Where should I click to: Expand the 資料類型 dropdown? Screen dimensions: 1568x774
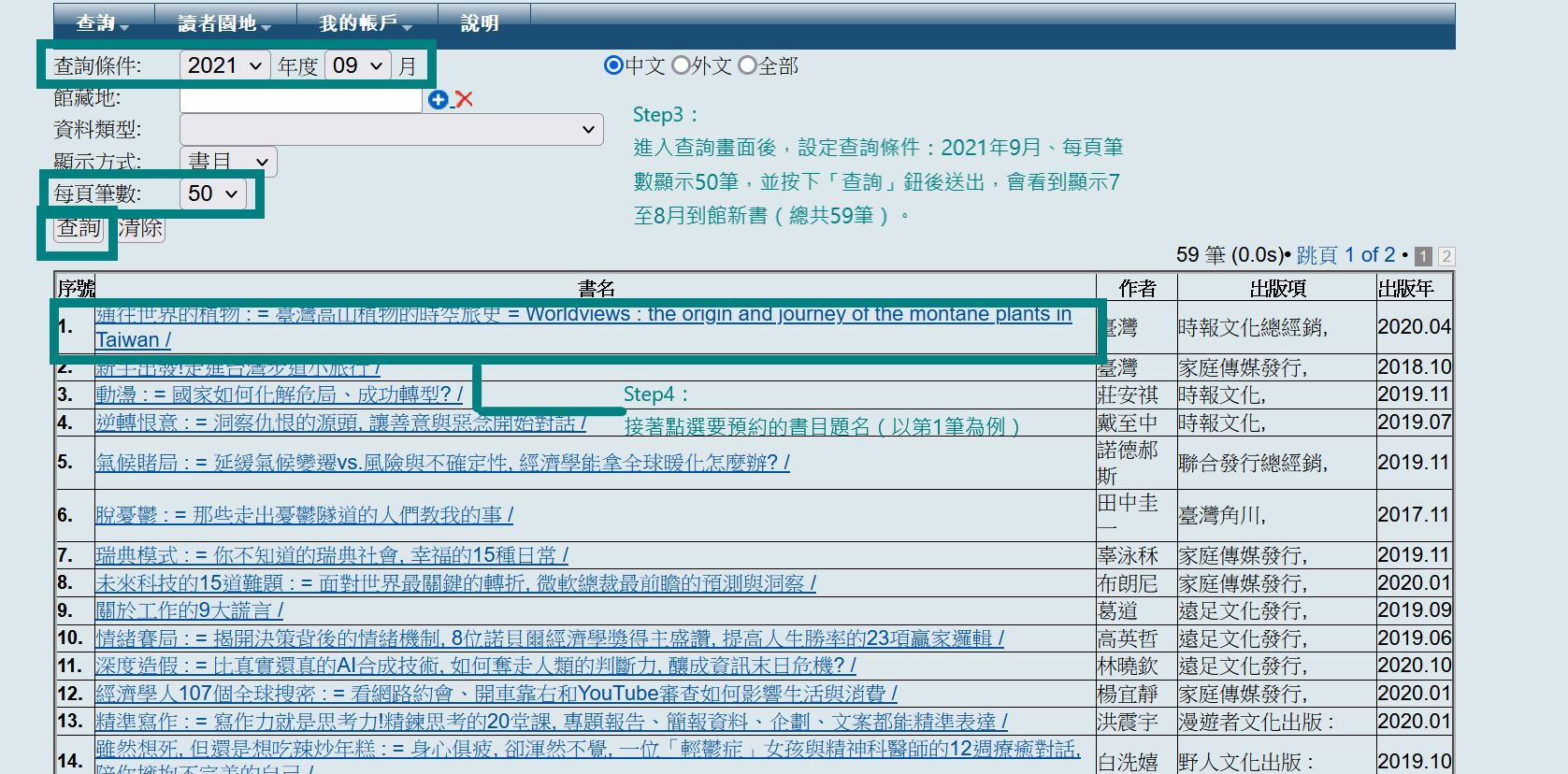(391, 129)
